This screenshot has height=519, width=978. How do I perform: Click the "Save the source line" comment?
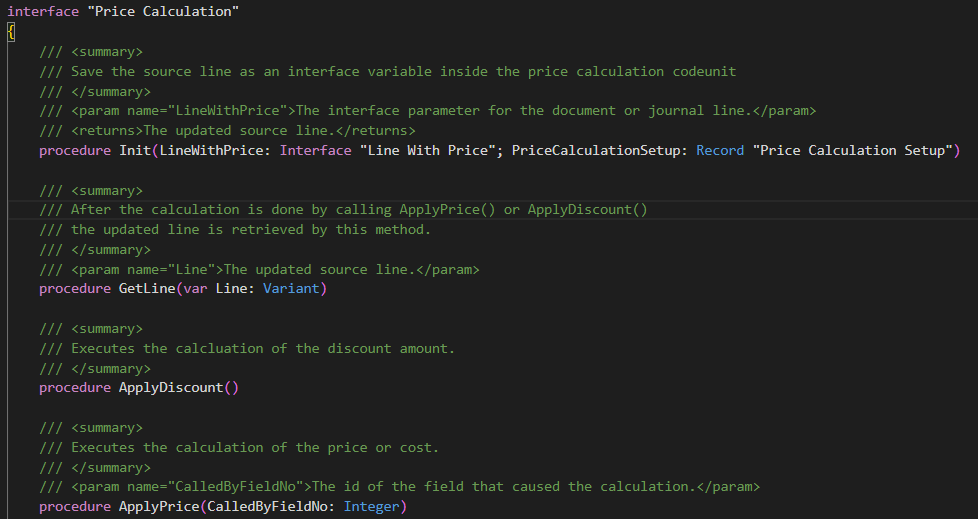coord(151,72)
